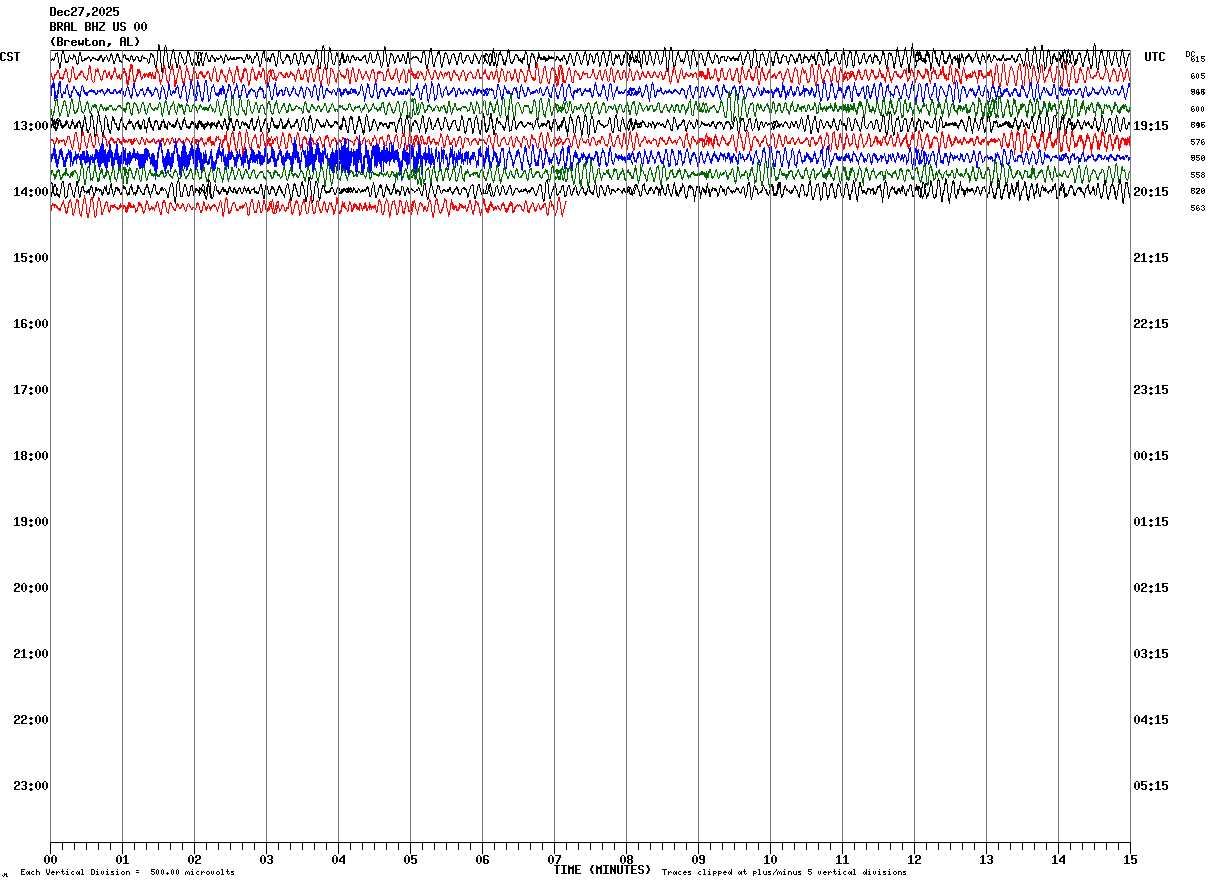Select the station code text BRAL BHZ US 00
Screen dimensions: 1210x886
99,27
